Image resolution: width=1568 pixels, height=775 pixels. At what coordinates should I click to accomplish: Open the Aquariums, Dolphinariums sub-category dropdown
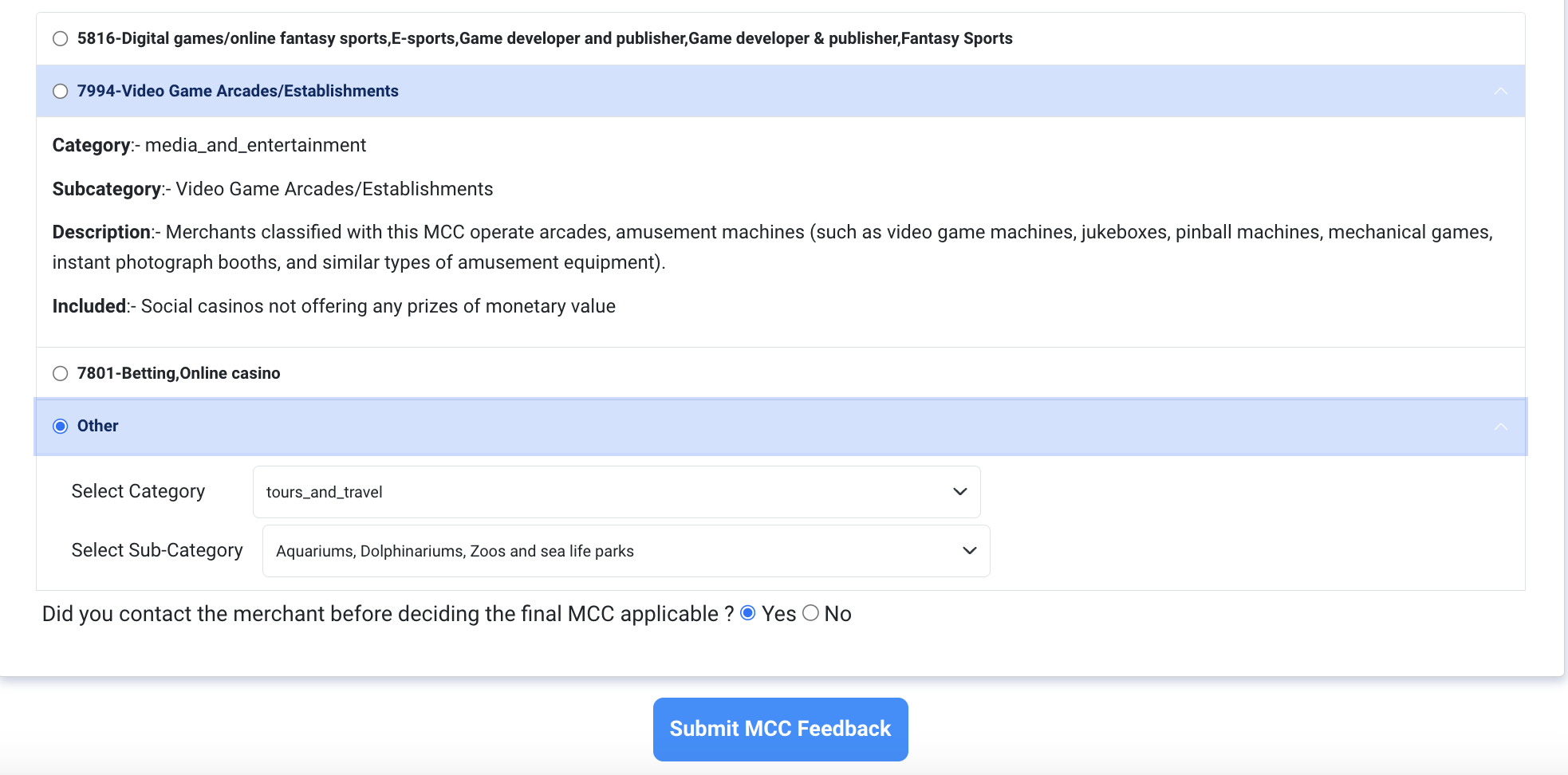pyautogui.click(x=625, y=551)
